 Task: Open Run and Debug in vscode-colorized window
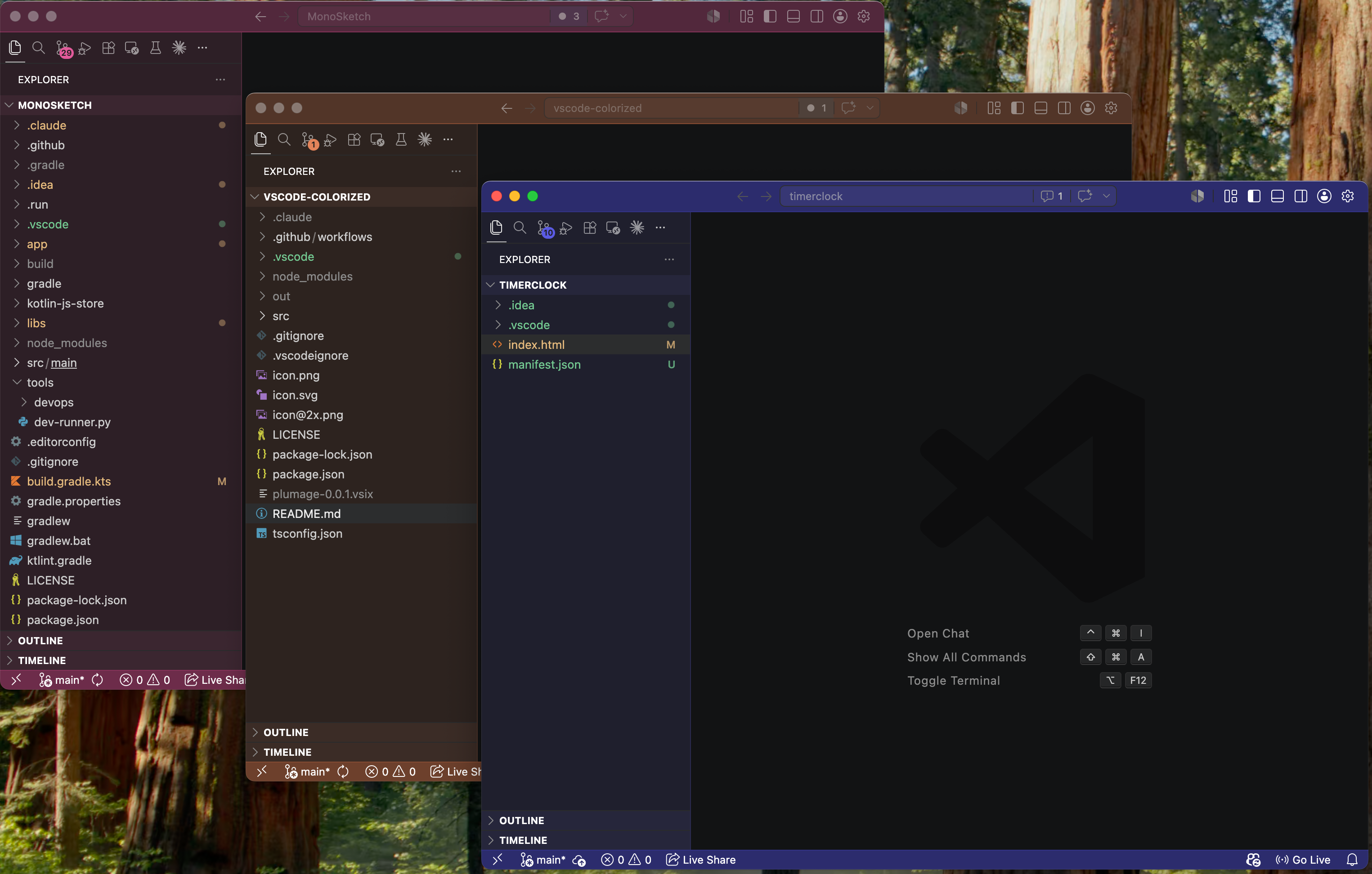click(331, 139)
